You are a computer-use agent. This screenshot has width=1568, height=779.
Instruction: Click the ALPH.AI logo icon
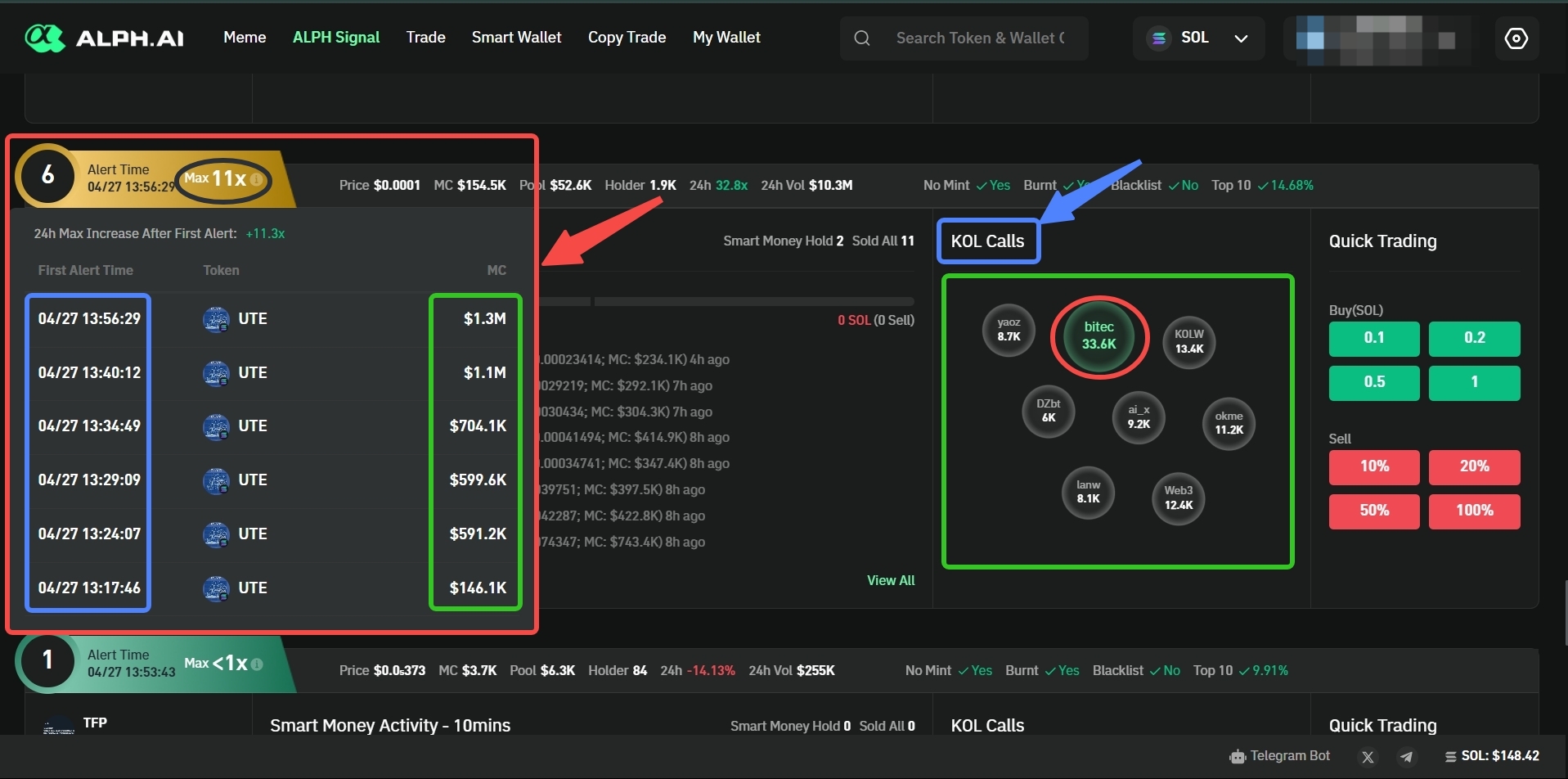click(x=45, y=38)
